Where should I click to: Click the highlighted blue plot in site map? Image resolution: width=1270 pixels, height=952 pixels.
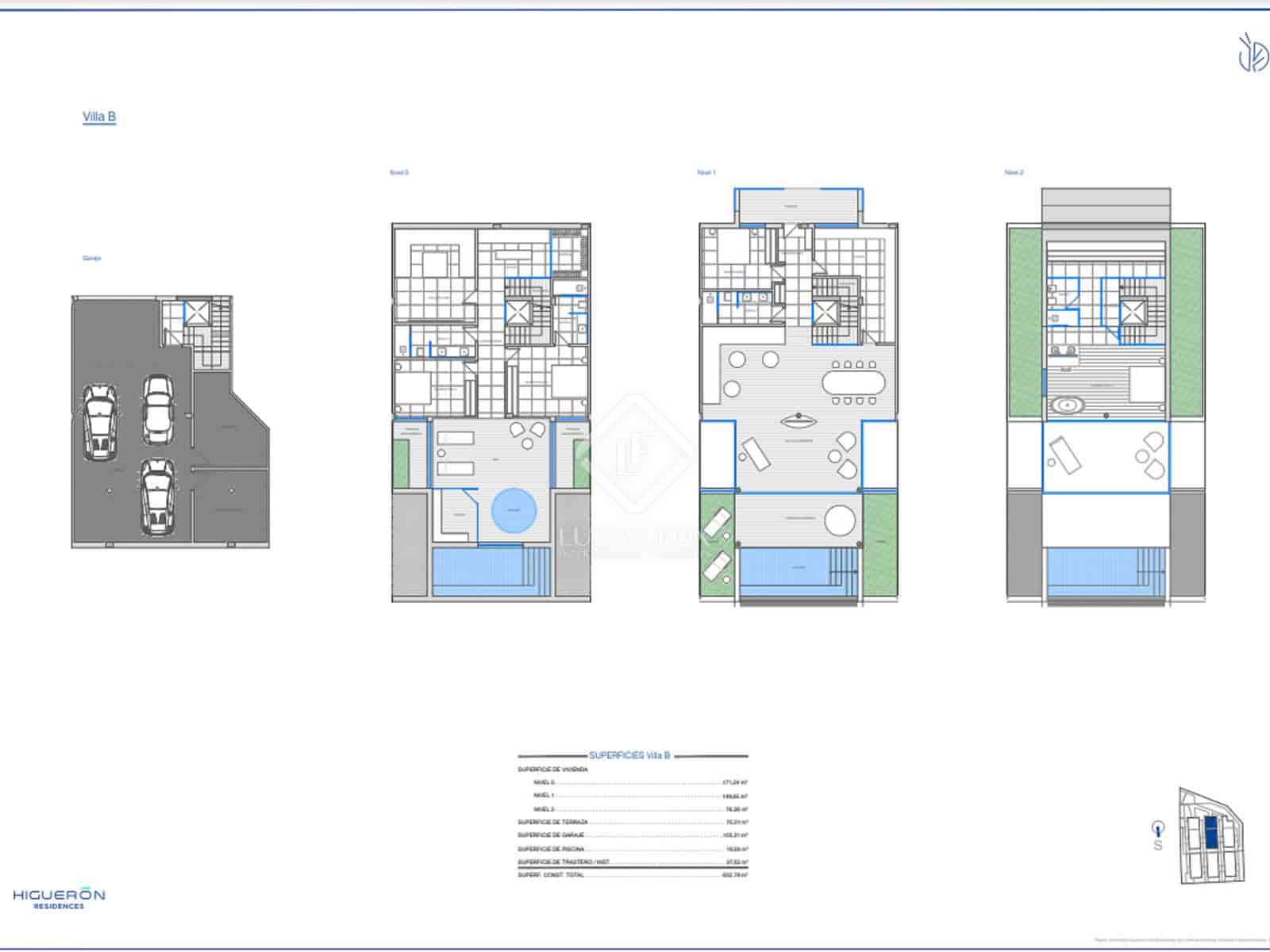[1211, 834]
